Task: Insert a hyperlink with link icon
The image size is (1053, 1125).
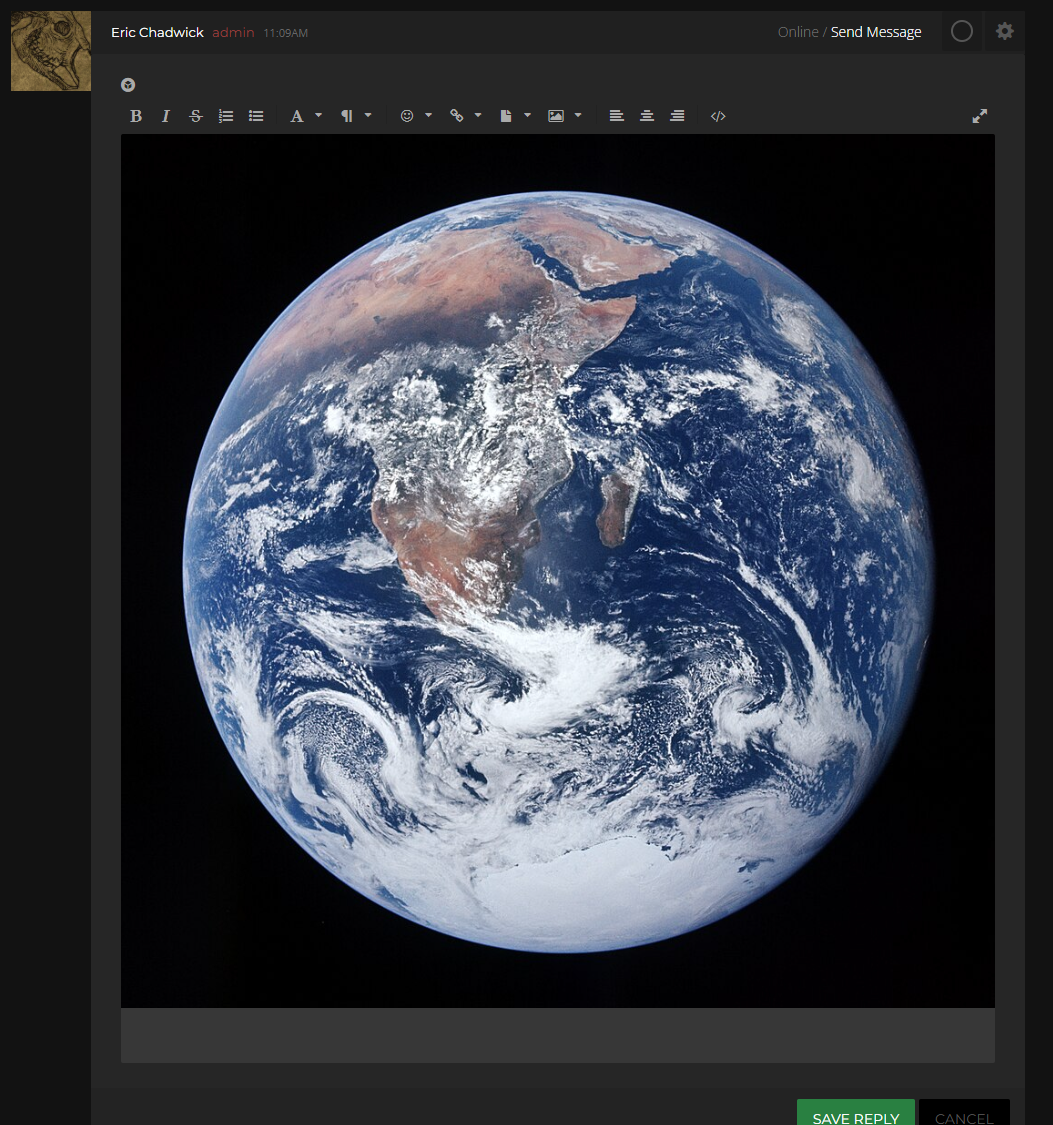Action: pos(456,116)
